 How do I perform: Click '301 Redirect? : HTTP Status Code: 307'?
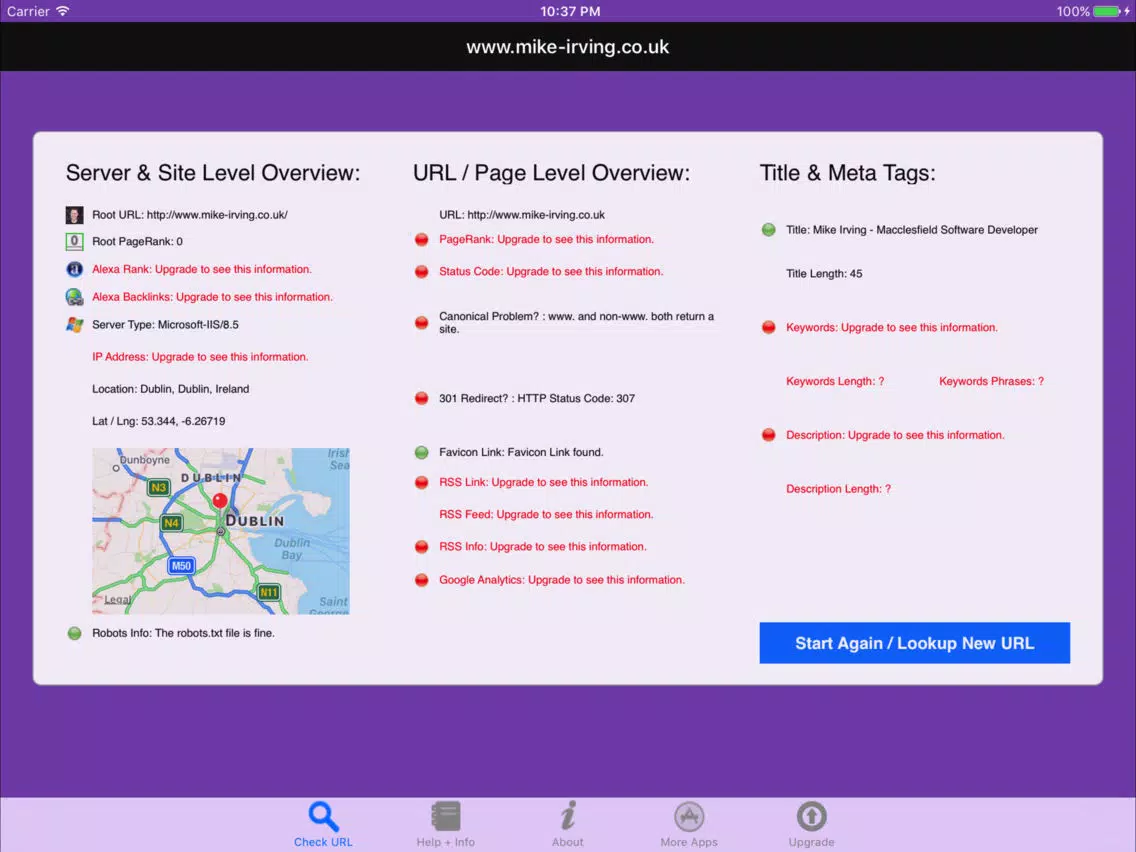pyautogui.click(x=537, y=398)
